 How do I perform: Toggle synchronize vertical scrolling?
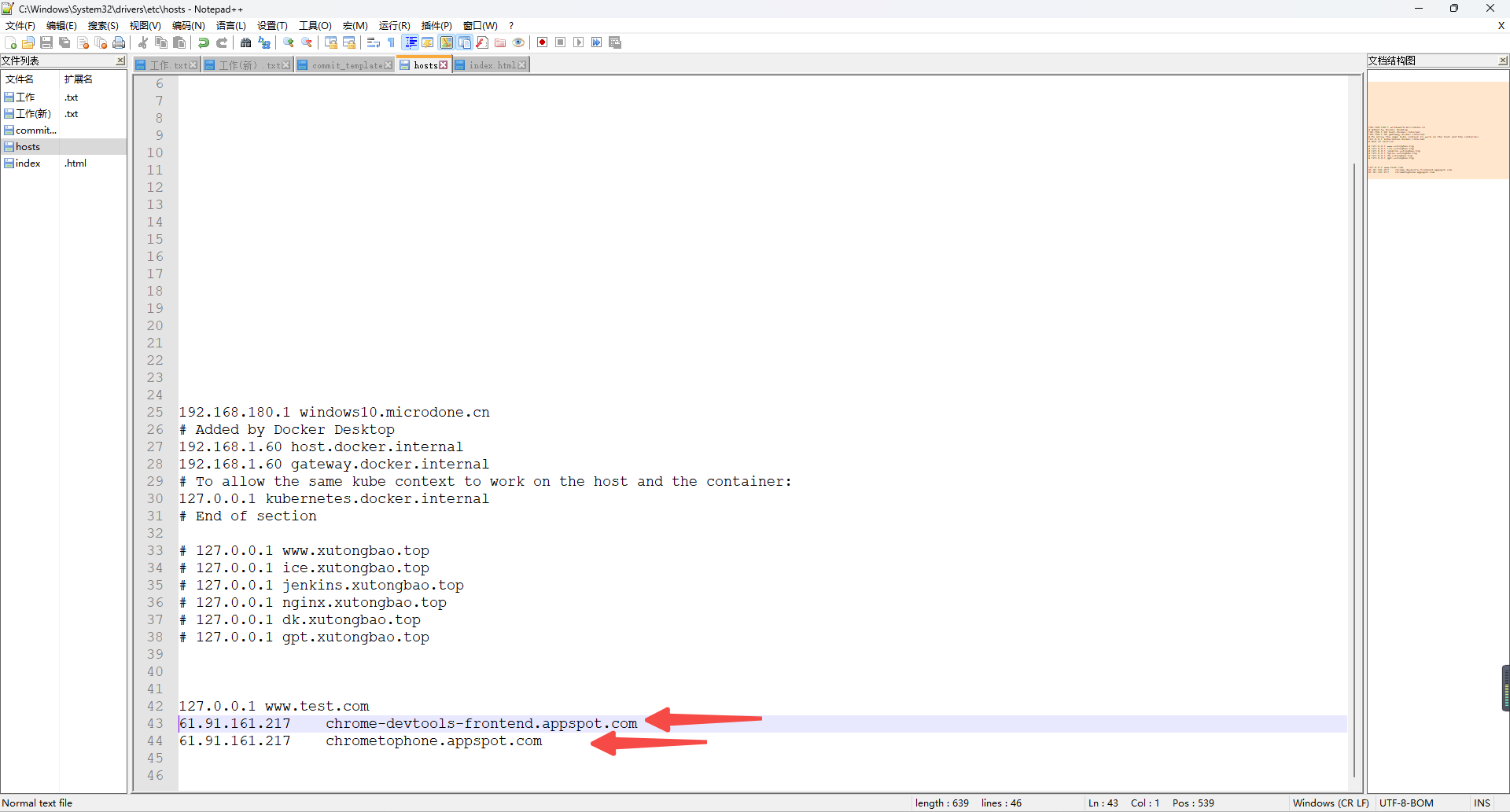click(331, 42)
